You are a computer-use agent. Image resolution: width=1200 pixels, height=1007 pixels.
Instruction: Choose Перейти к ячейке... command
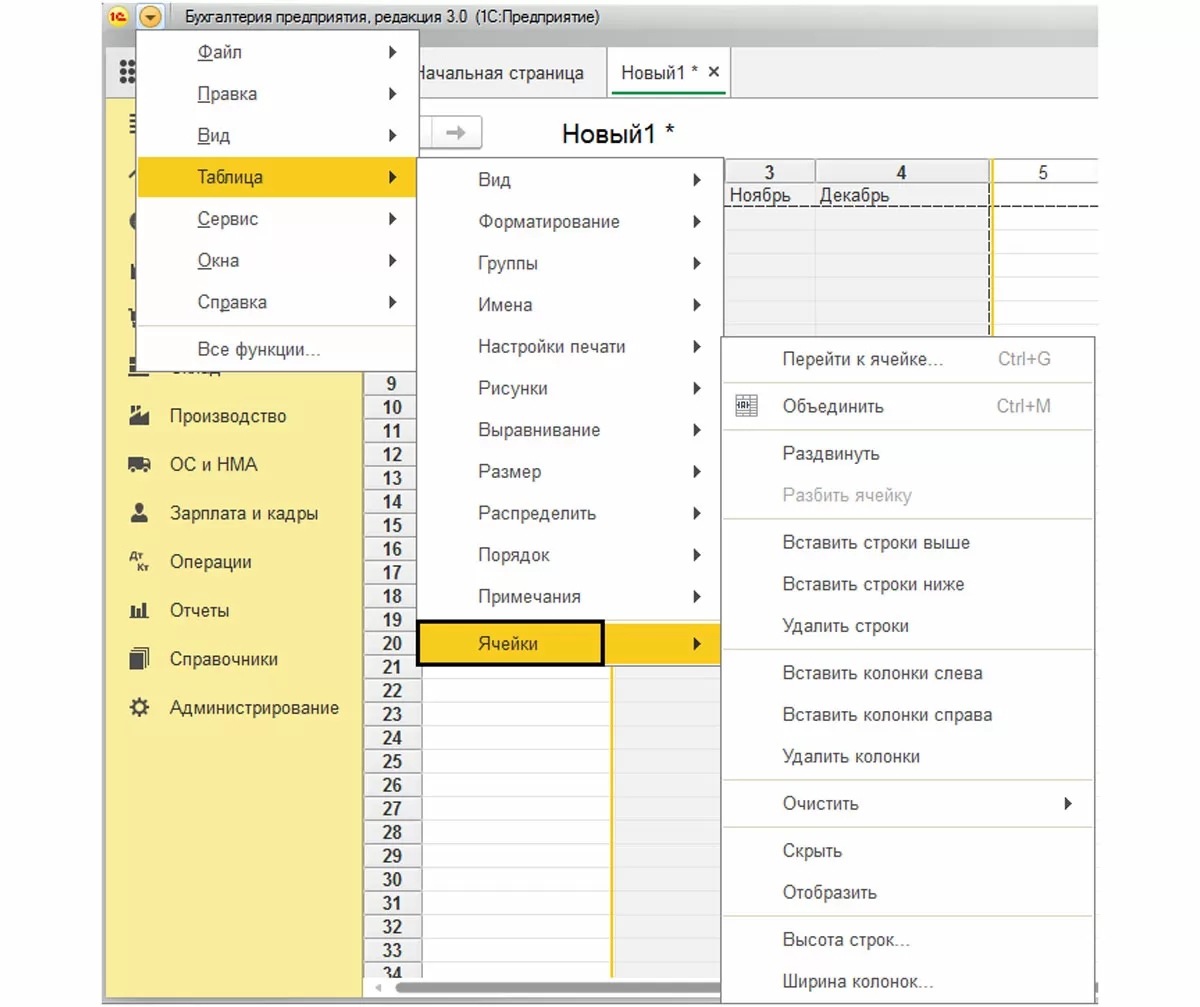click(909, 359)
